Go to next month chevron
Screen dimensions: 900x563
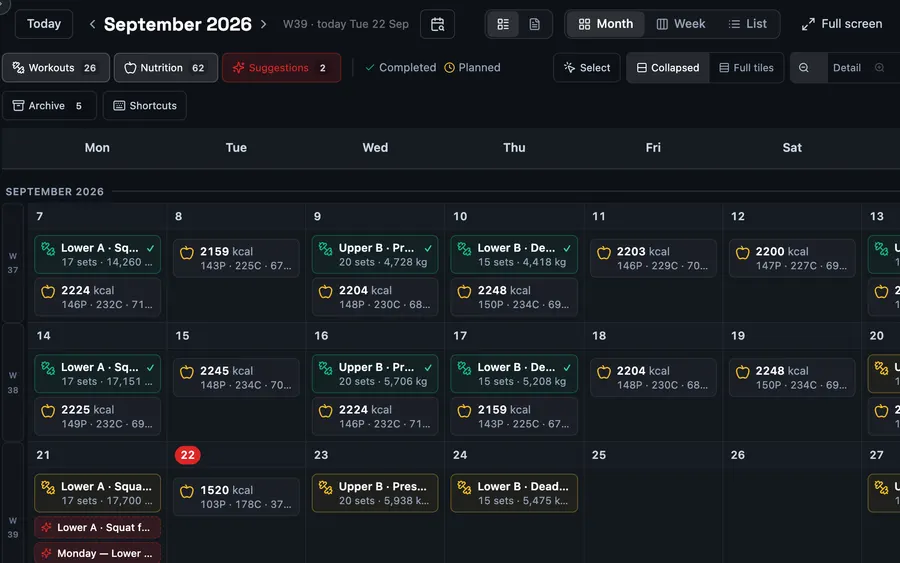point(263,24)
